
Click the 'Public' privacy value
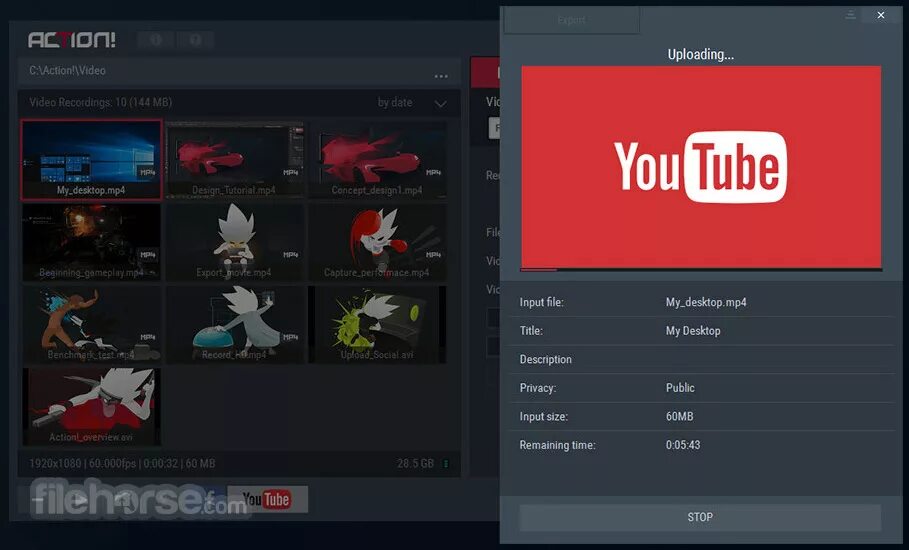coord(680,388)
